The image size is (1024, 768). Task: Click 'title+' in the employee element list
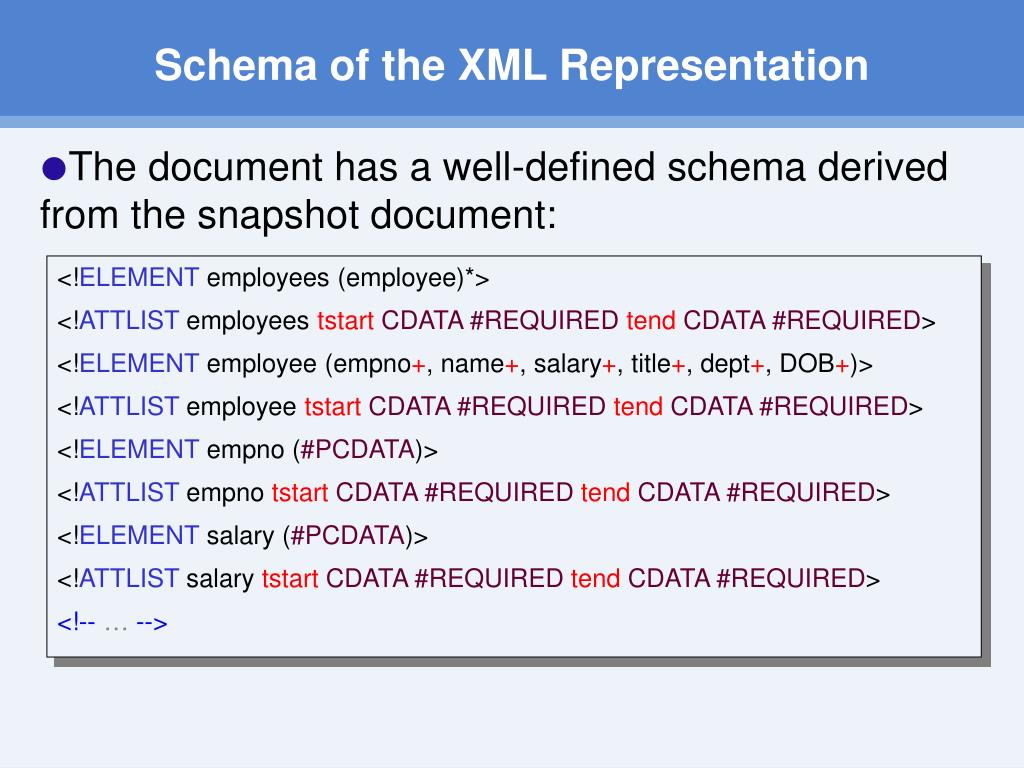(x=658, y=364)
